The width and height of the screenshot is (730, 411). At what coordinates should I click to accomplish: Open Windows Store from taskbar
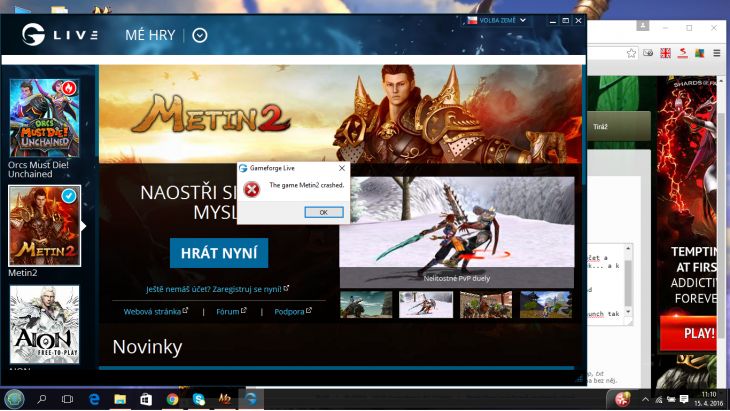(146, 399)
